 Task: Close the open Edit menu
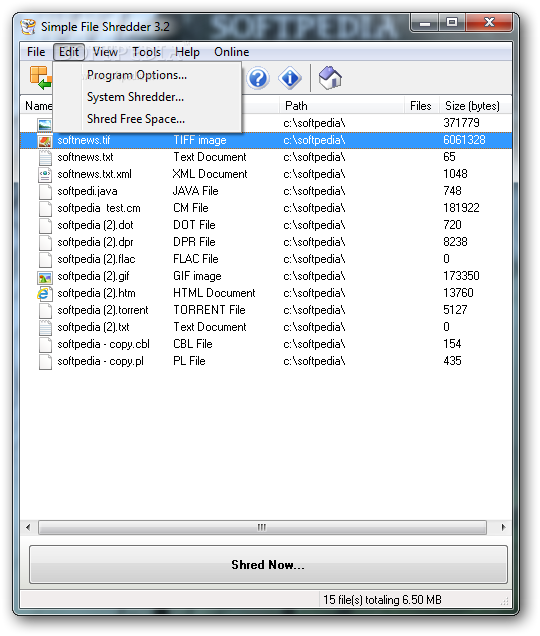(x=69, y=52)
